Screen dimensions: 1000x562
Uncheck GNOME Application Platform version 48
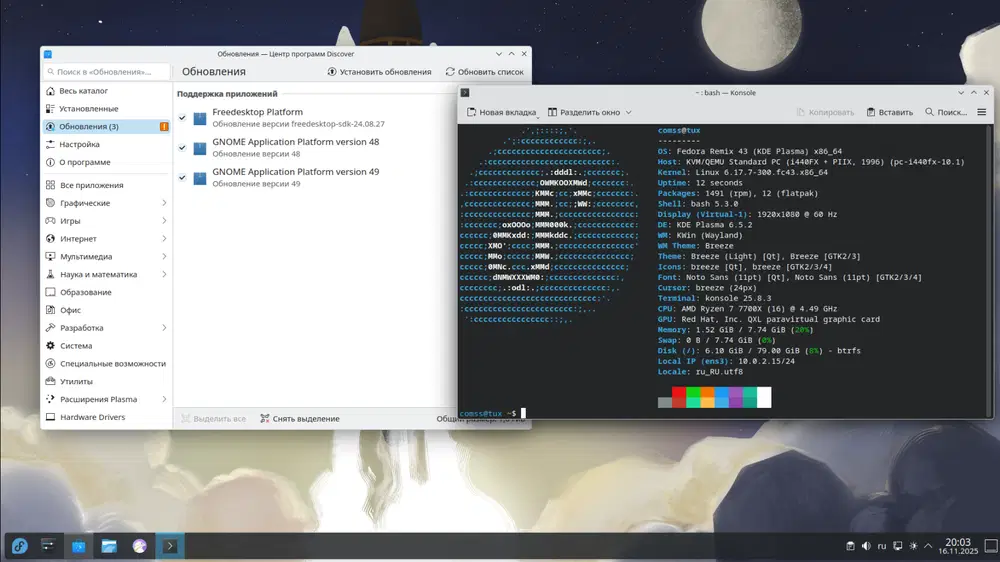pos(182,147)
